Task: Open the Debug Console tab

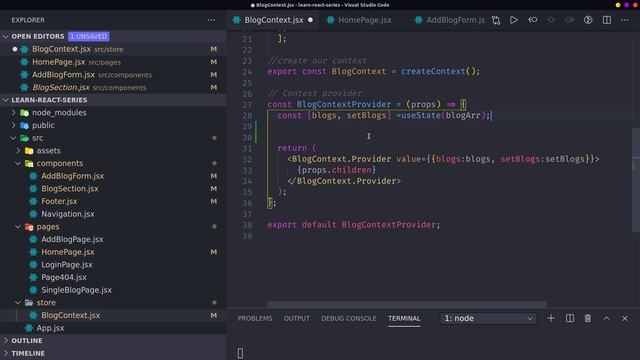Action: pyautogui.click(x=349, y=318)
